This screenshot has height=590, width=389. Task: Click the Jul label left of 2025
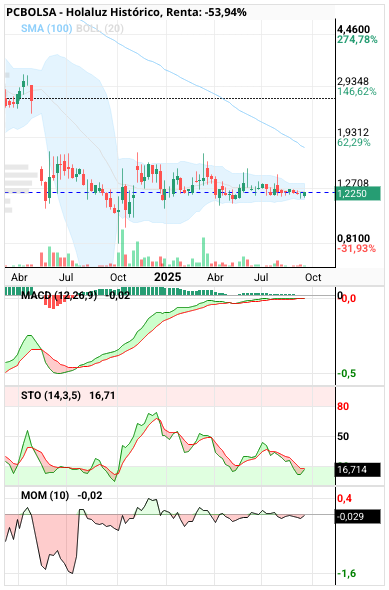click(x=66, y=278)
